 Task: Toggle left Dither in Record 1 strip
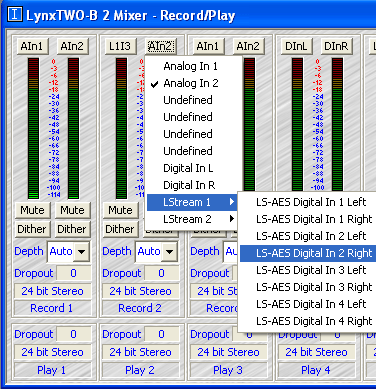[x=32, y=229]
